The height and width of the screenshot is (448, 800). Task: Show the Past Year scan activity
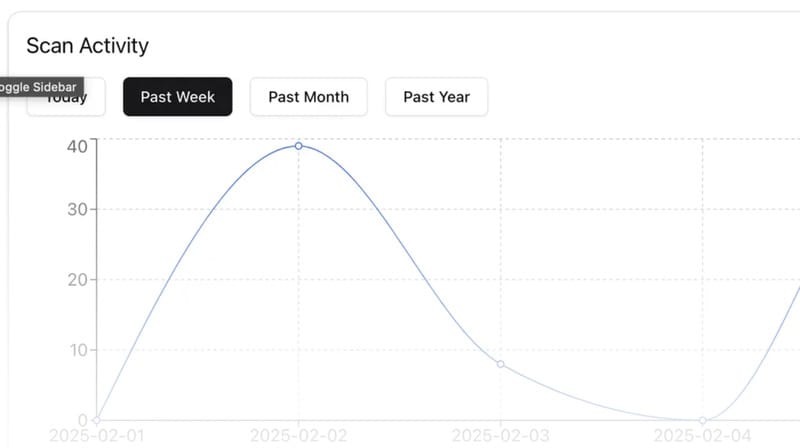tap(436, 97)
